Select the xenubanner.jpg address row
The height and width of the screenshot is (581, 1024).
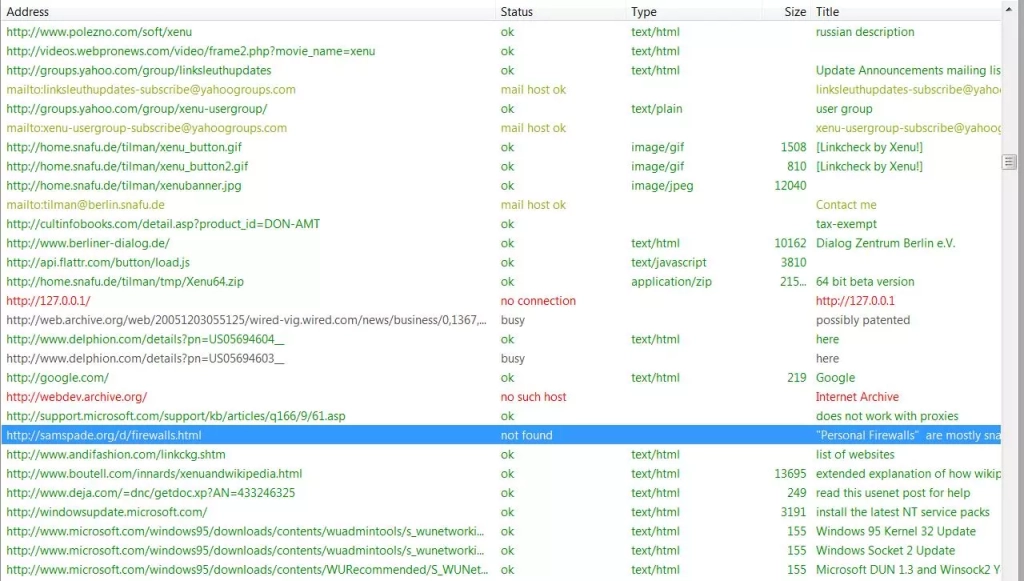[501, 185]
